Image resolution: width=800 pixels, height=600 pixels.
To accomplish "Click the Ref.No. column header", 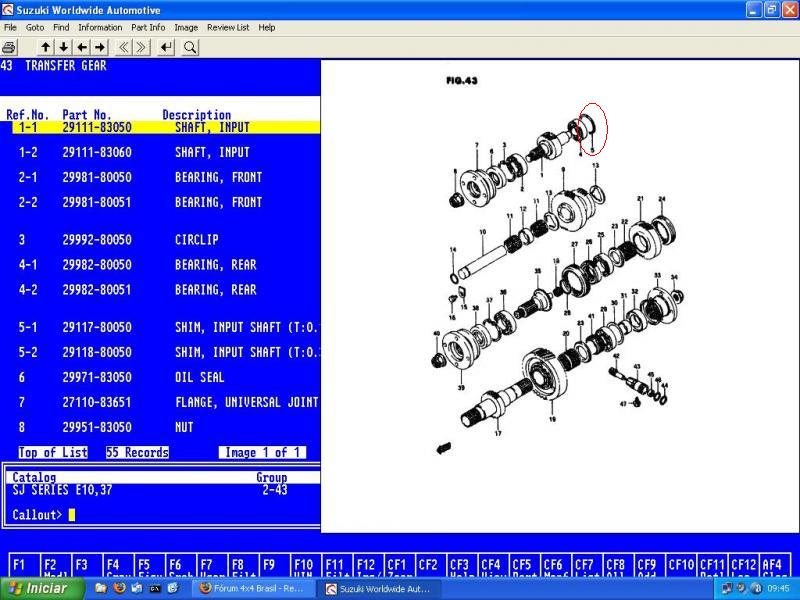I will click(x=28, y=115).
